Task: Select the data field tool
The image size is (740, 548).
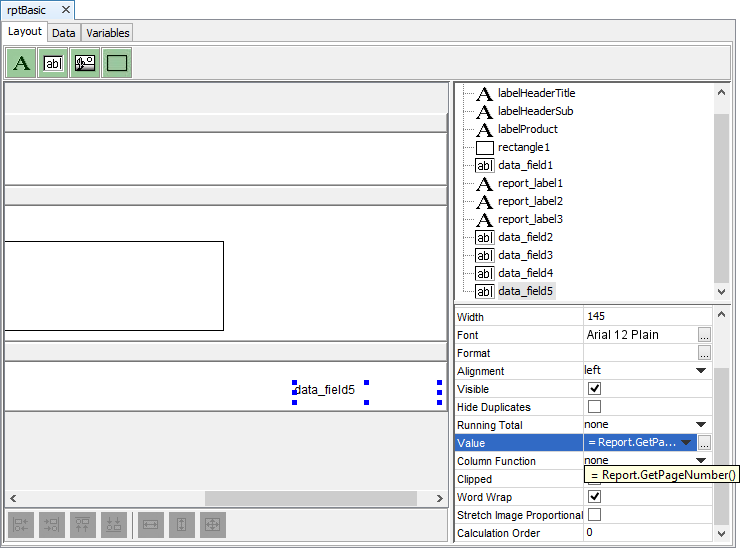Action: point(53,63)
